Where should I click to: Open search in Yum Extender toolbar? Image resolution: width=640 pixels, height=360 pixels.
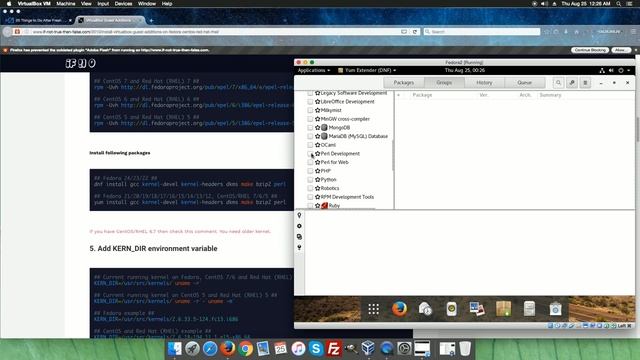(x=558, y=83)
